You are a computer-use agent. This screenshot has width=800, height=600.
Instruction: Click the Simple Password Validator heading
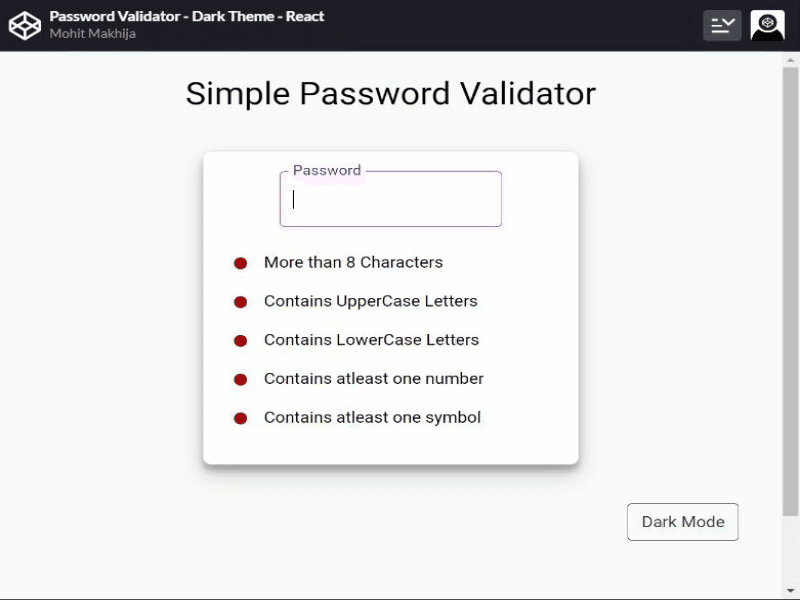(391, 94)
